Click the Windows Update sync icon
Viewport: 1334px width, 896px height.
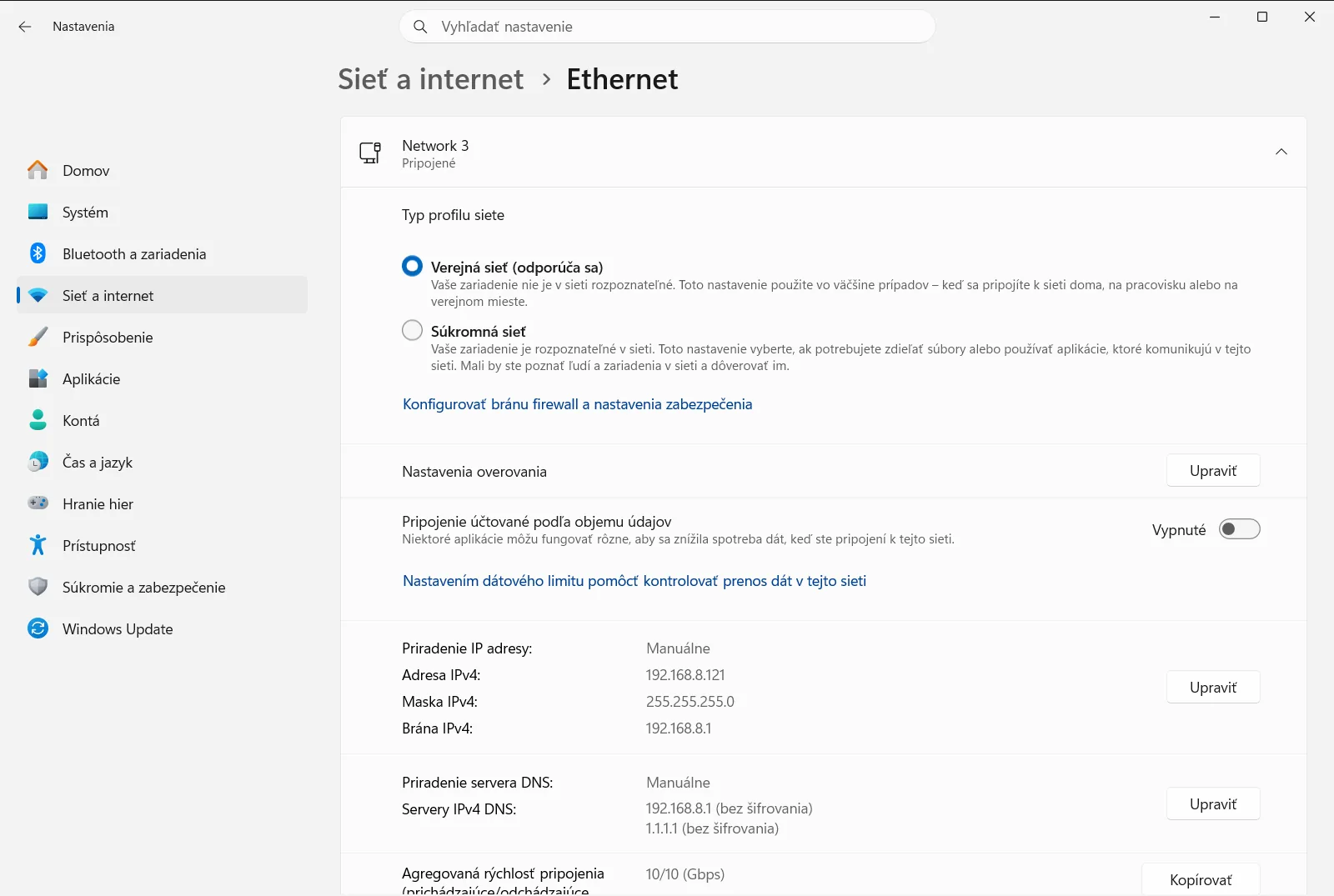[38, 628]
